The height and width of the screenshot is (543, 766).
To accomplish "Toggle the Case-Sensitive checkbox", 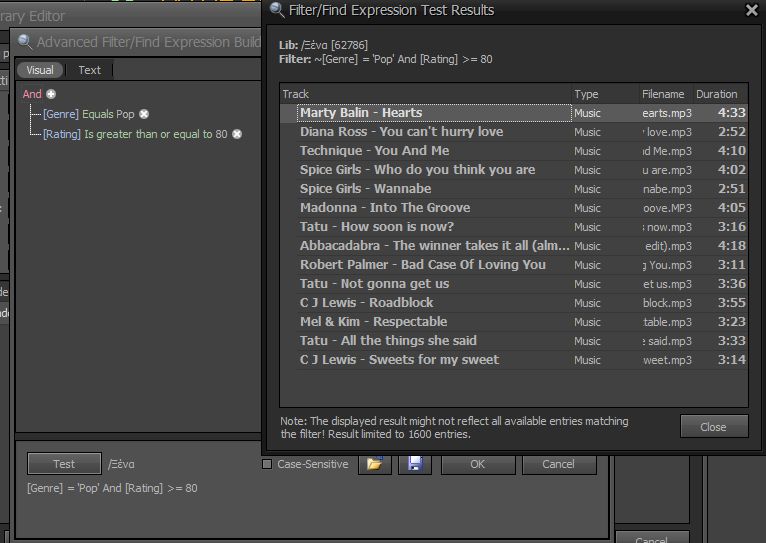I will click(x=266, y=464).
